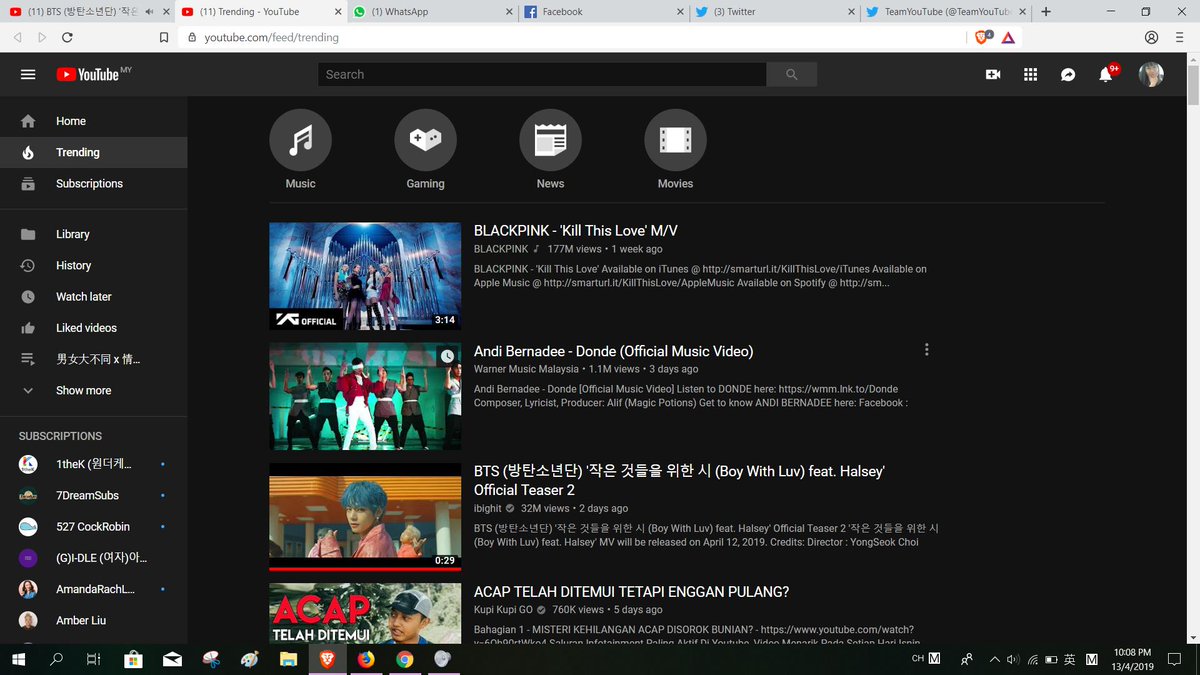Open the Windows Start menu

[18, 659]
